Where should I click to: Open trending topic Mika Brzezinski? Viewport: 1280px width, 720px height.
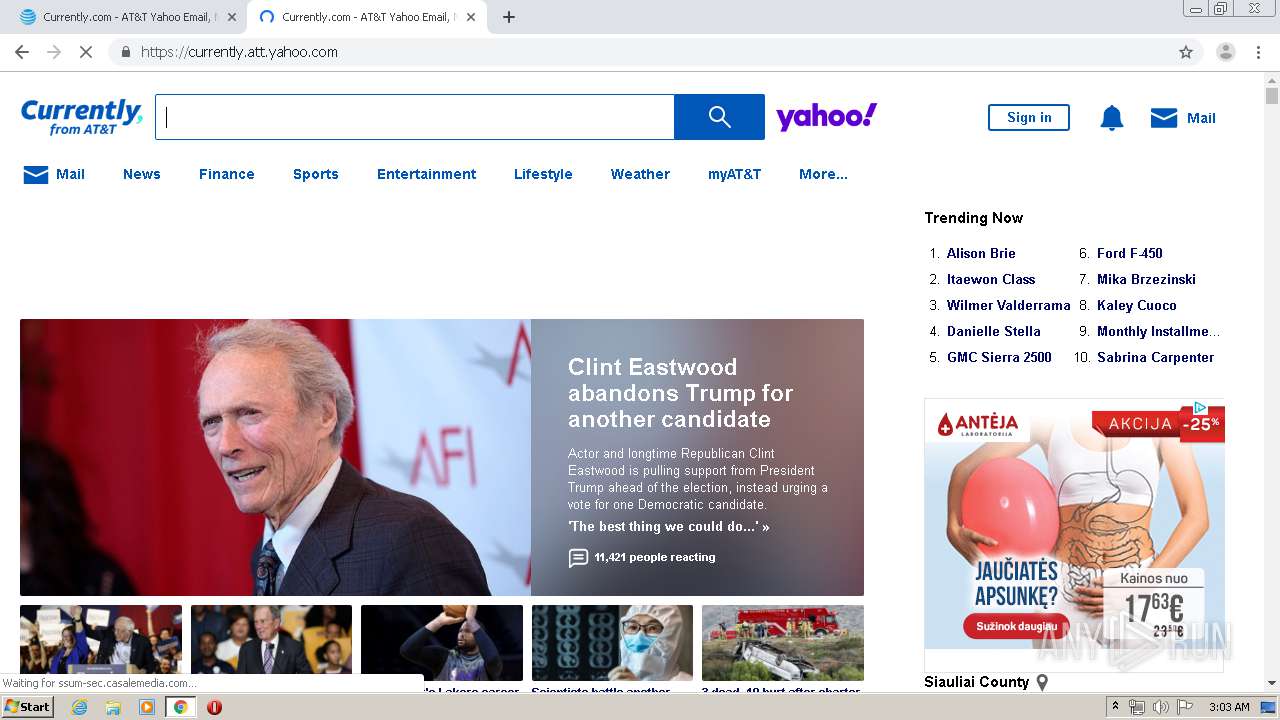[1146, 279]
